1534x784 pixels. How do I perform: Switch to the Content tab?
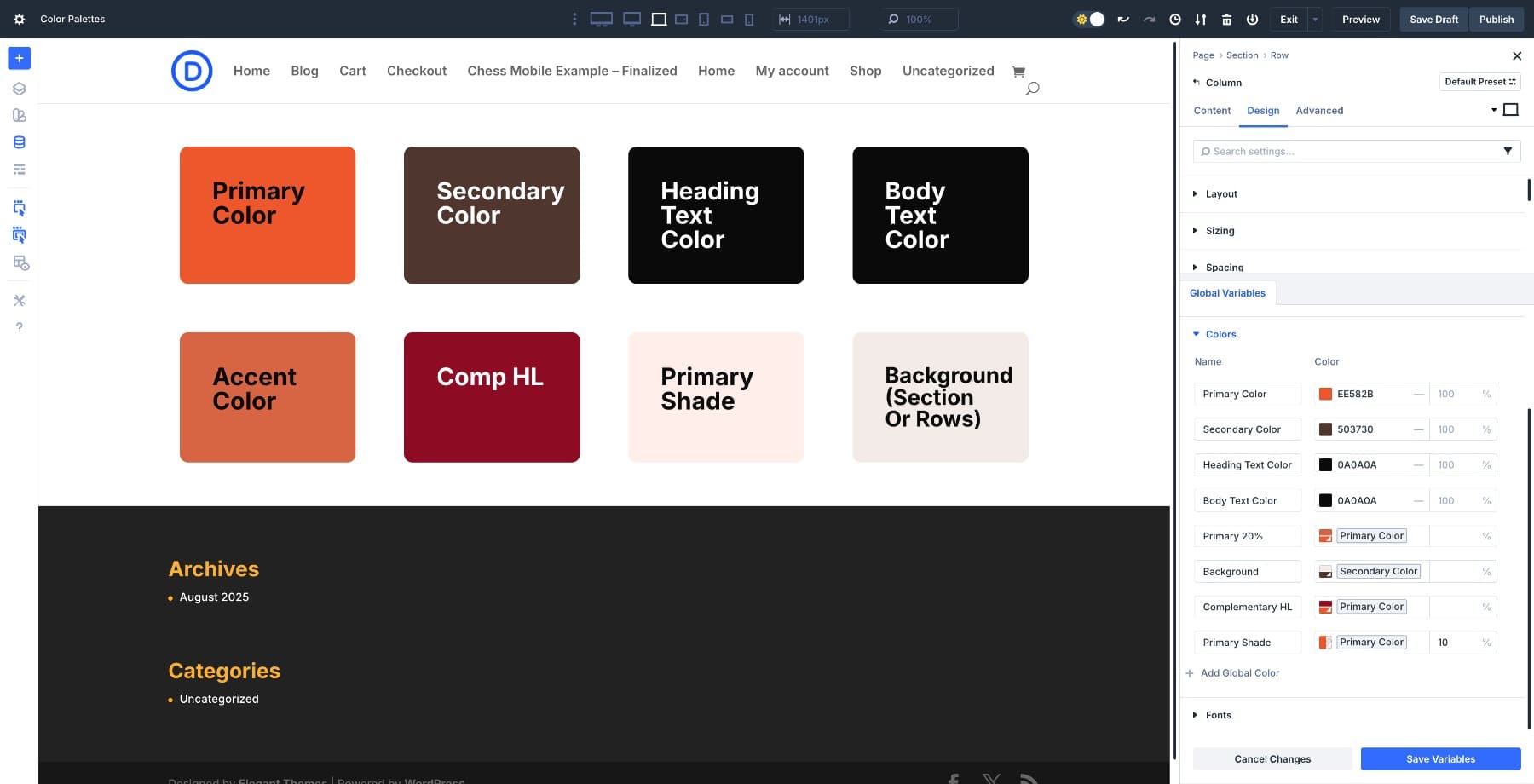(x=1211, y=111)
